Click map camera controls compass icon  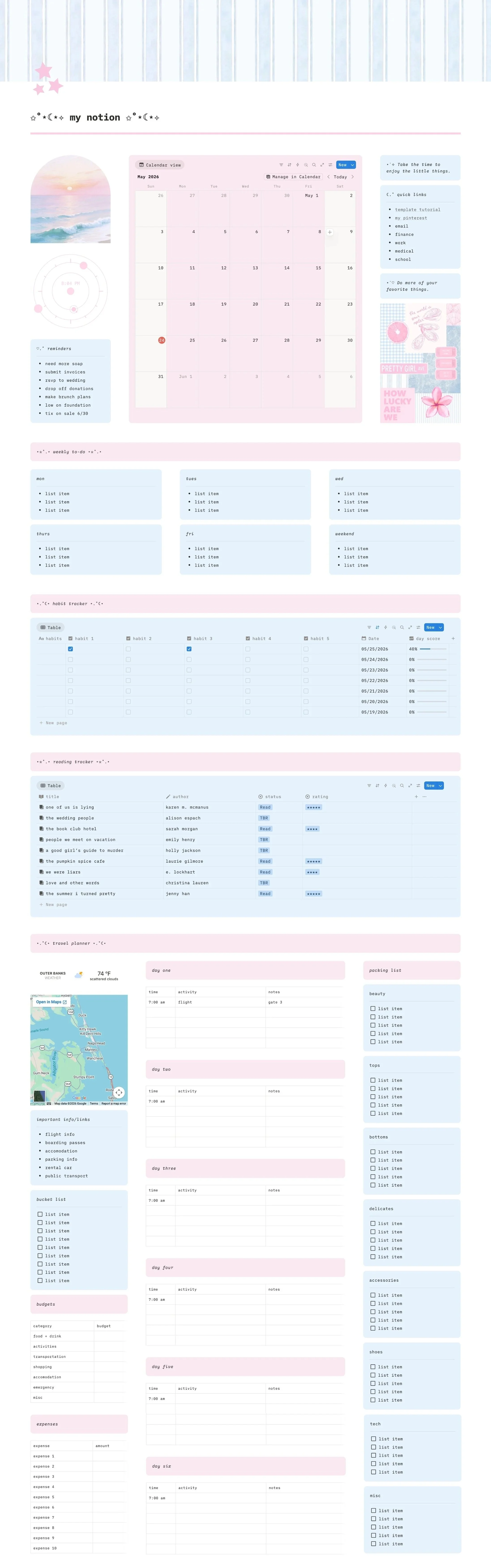[x=119, y=1093]
